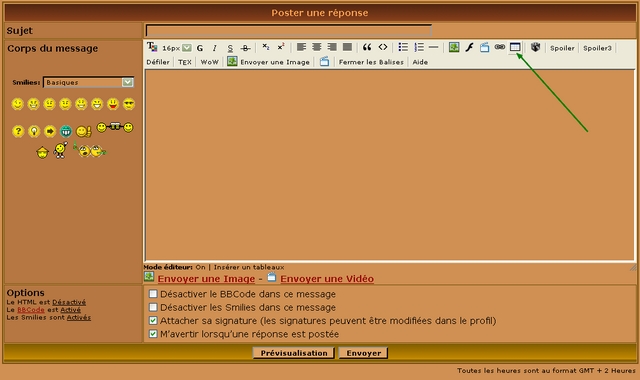Click the Défiler toolbar button

coord(158,62)
